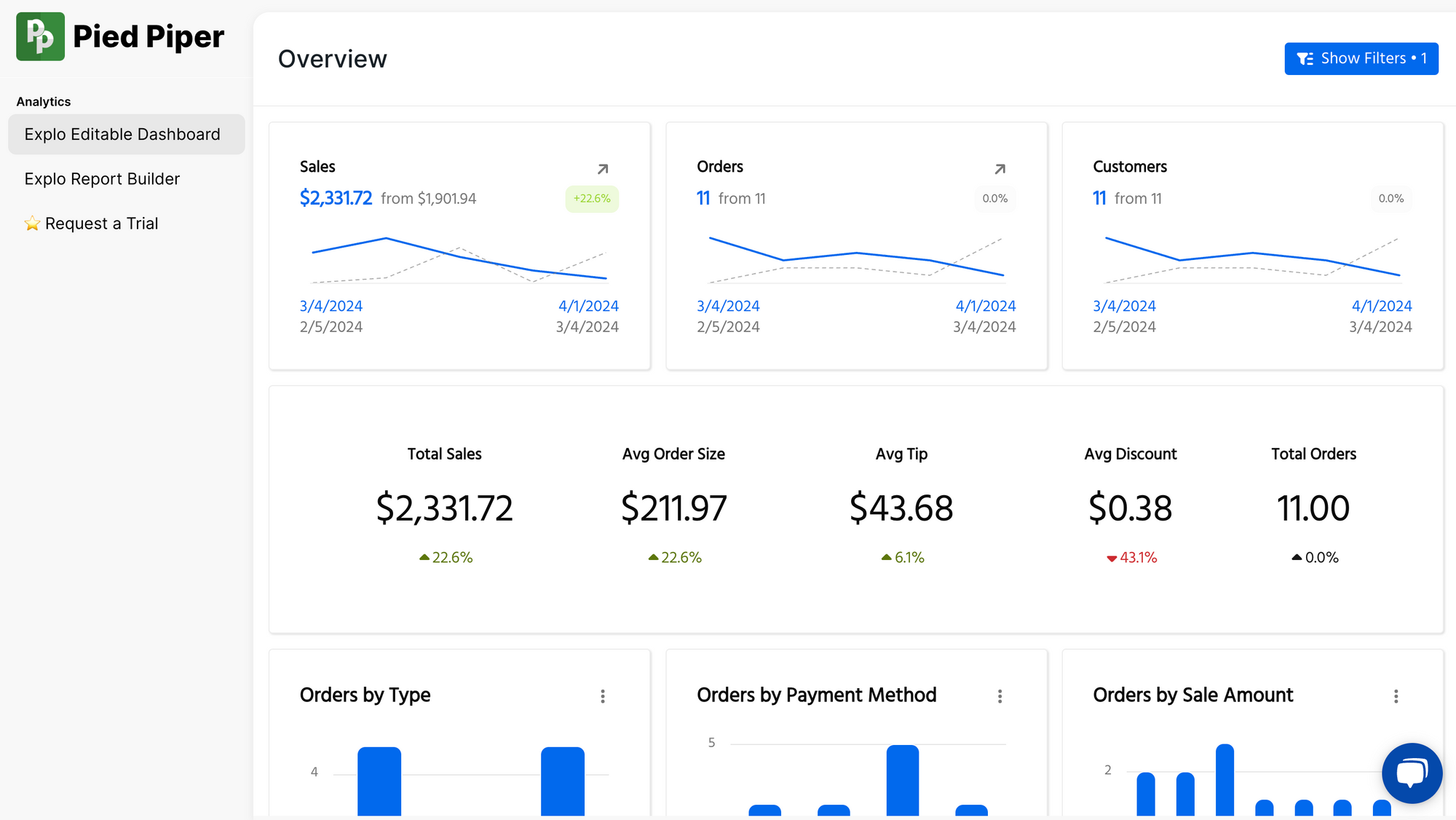Click the Pied Piper logo icon

[x=40, y=36]
